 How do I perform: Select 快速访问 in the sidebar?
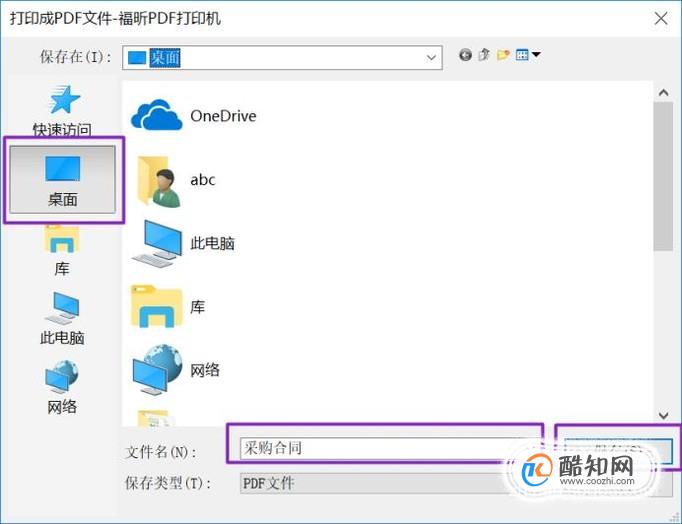tap(62, 110)
